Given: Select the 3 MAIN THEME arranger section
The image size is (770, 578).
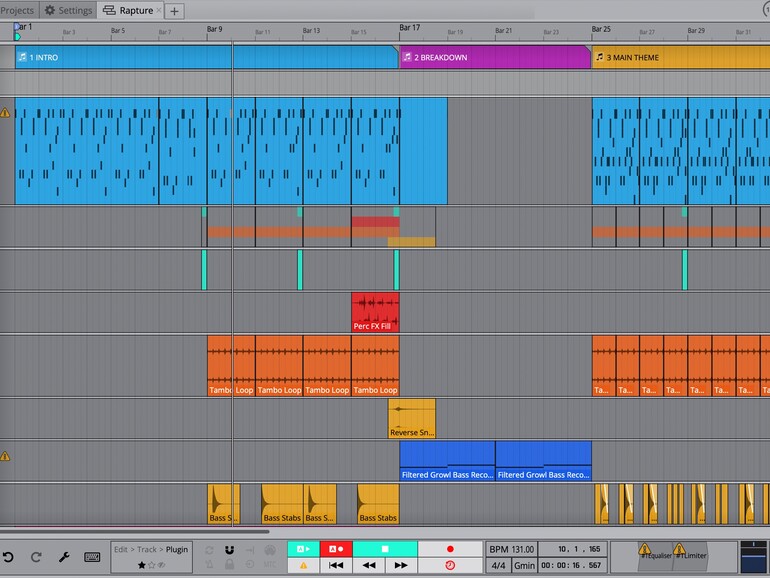Looking at the screenshot, I should point(681,57).
